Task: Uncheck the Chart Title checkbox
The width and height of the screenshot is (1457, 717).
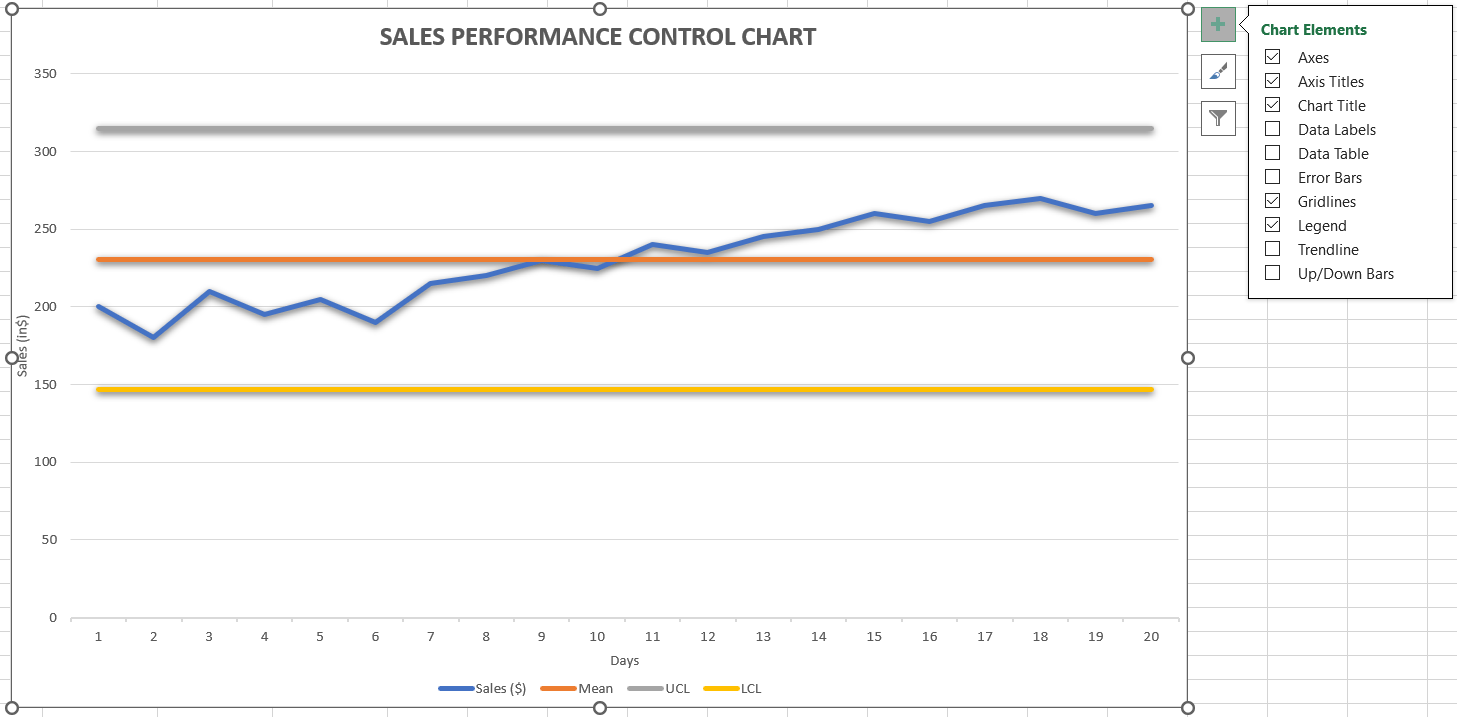Action: click(x=1273, y=105)
